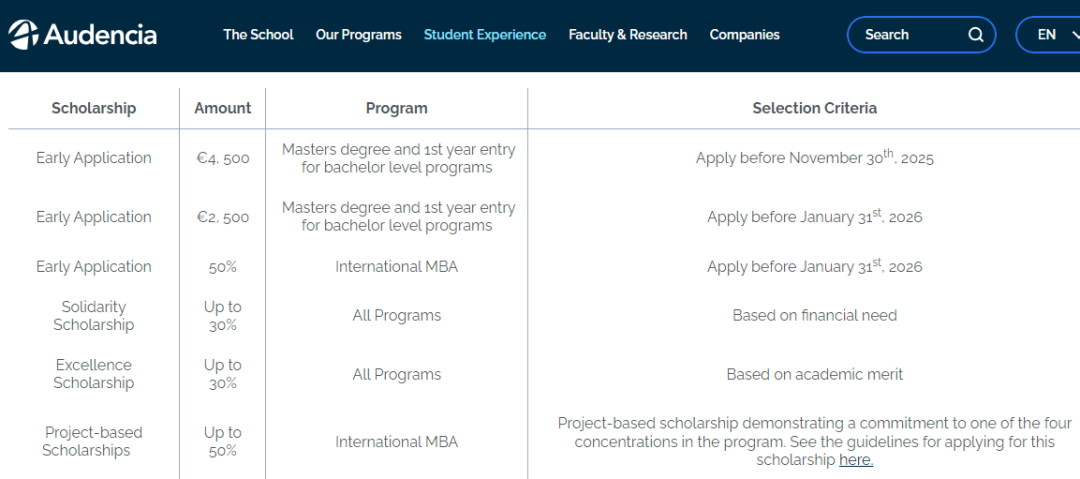The height and width of the screenshot is (479, 1080).
Task: Click the search magnifier icon
Action: coord(976,35)
